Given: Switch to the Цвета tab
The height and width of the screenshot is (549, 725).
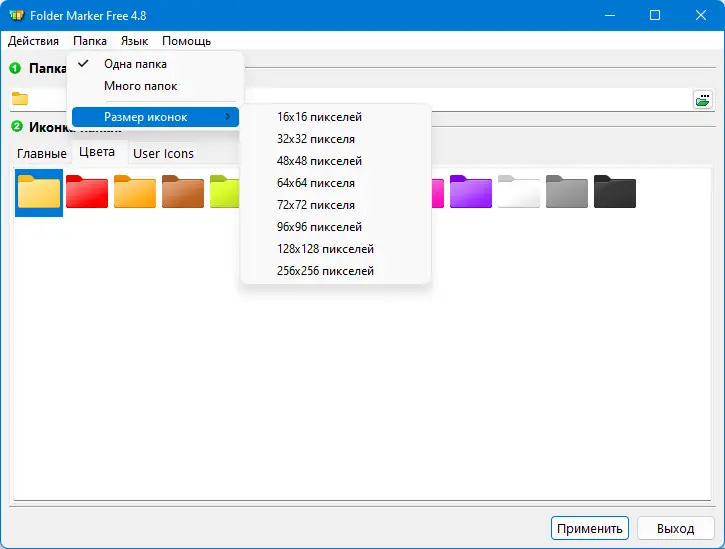Looking at the screenshot, I should (x=97, y=152).
